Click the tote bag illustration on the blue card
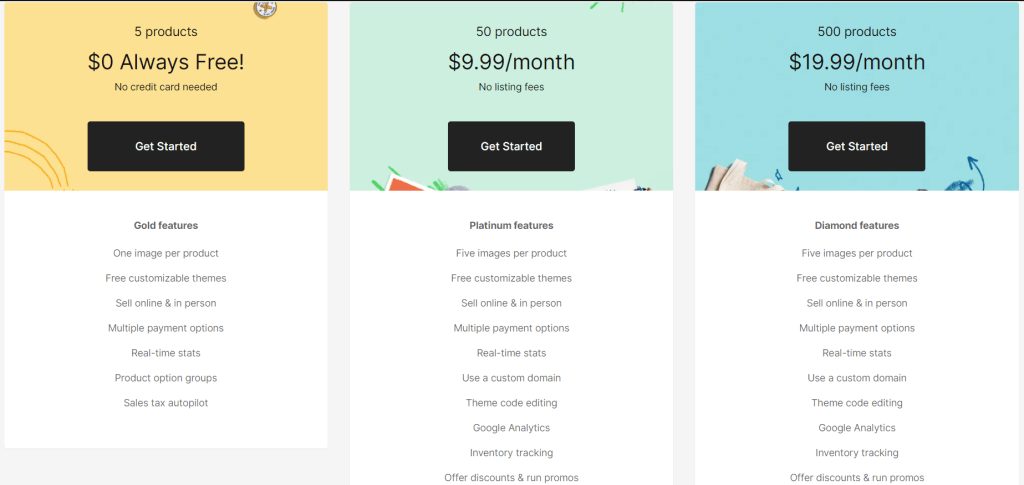This screenshot has height=485, width=1024. tap(735, 177)
